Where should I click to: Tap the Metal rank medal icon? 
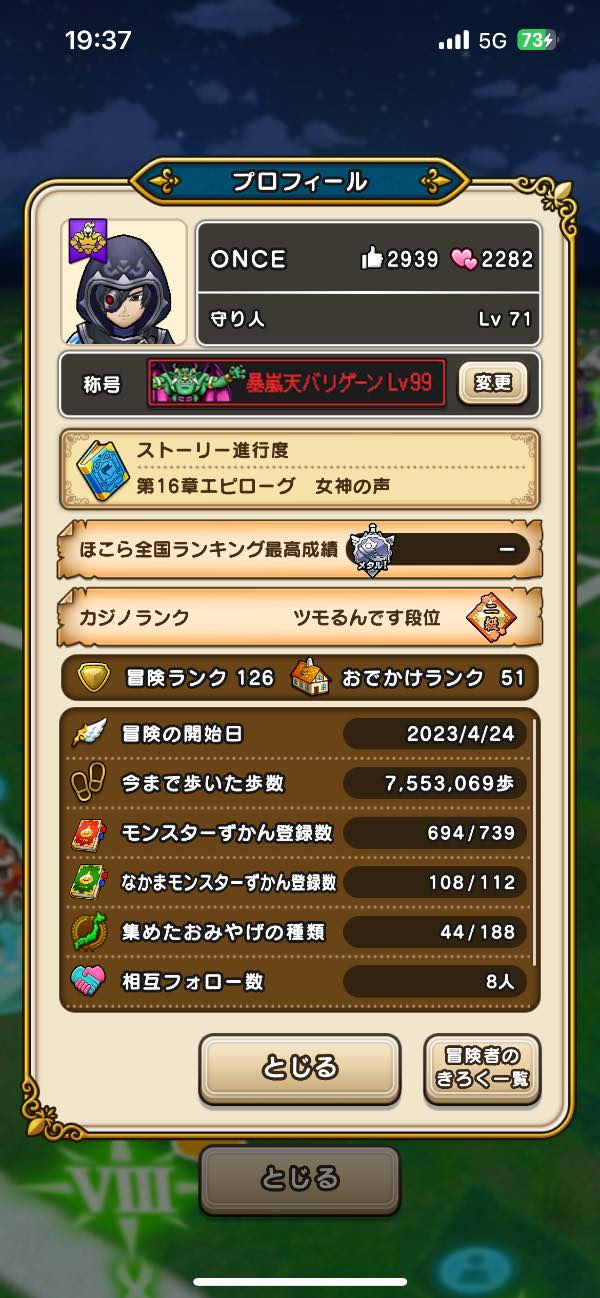tap(372, 549)
